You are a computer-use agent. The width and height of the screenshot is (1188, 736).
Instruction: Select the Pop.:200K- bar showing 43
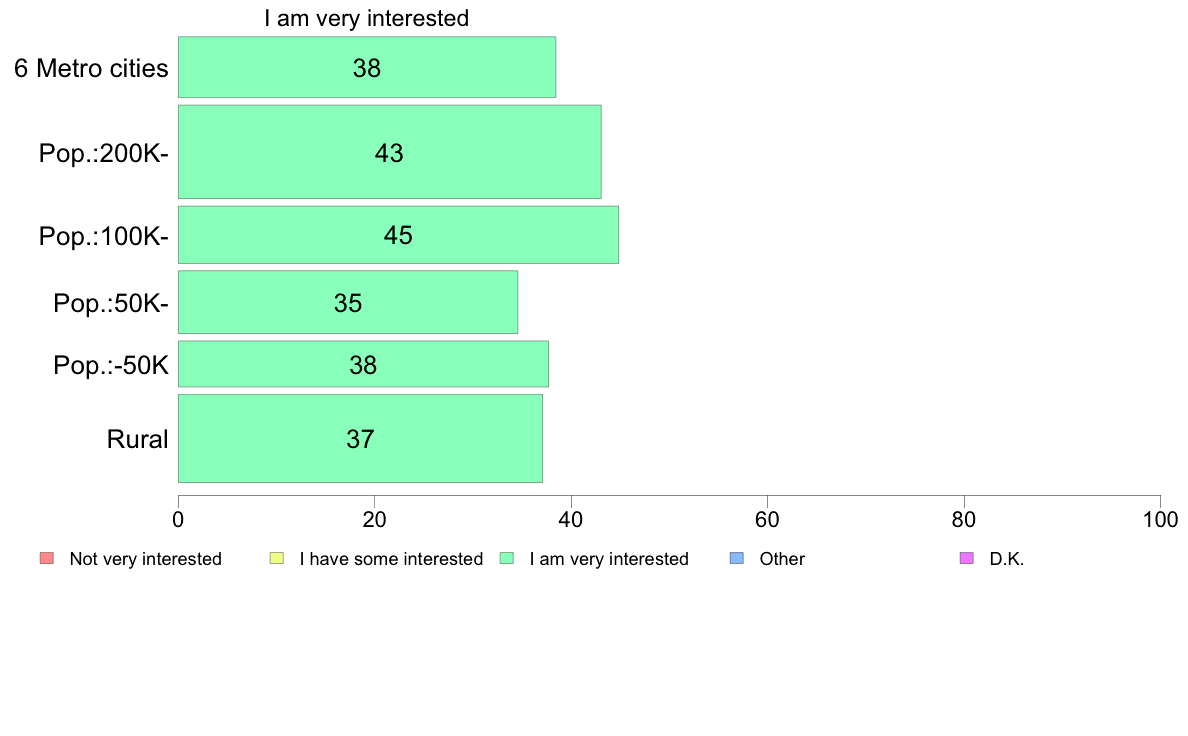click(389, 152)
